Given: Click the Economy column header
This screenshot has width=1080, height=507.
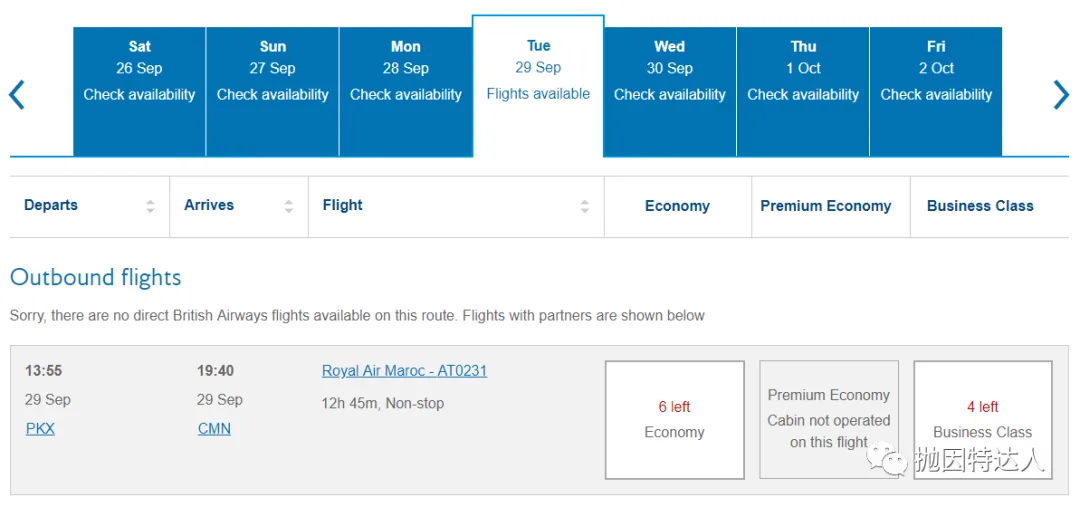Looking at the screenshot, I should (x=677, y=206).
